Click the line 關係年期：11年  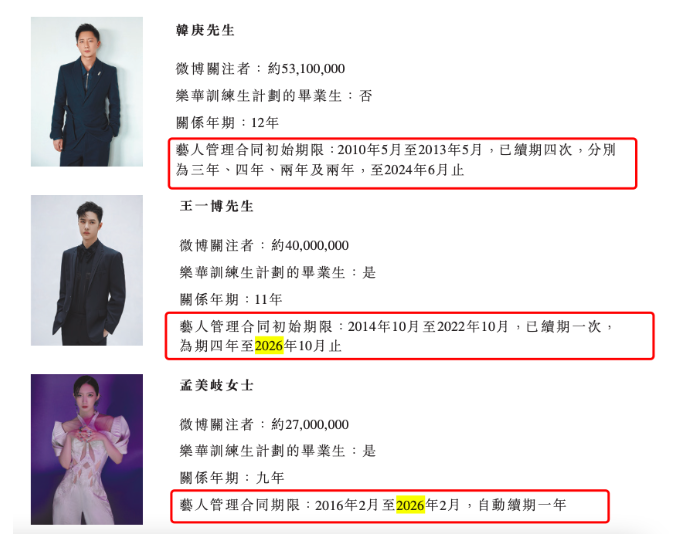pyautogui.click(x=231, y=299)
